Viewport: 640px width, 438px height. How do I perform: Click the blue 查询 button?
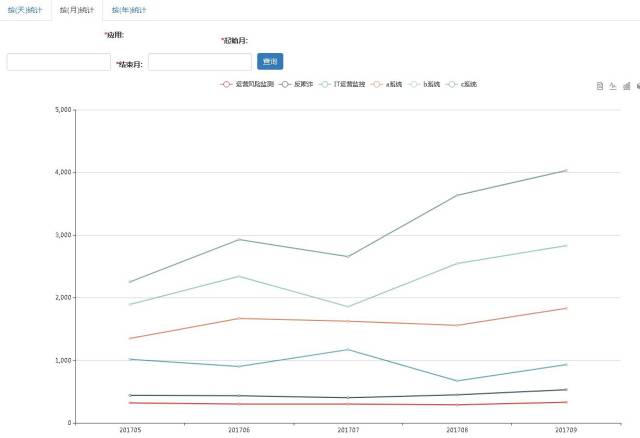click(x=270, y=62)
